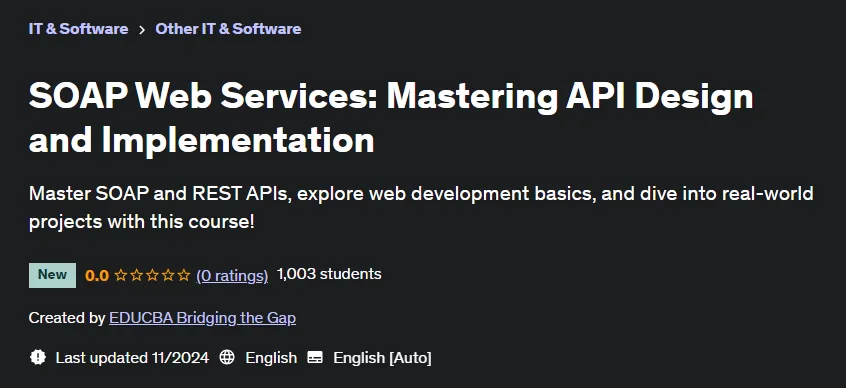The width and height of the screenshot is (846, 388).
Task: Click the breadcrumb chevron separator
Action: [x=142, y=30]
